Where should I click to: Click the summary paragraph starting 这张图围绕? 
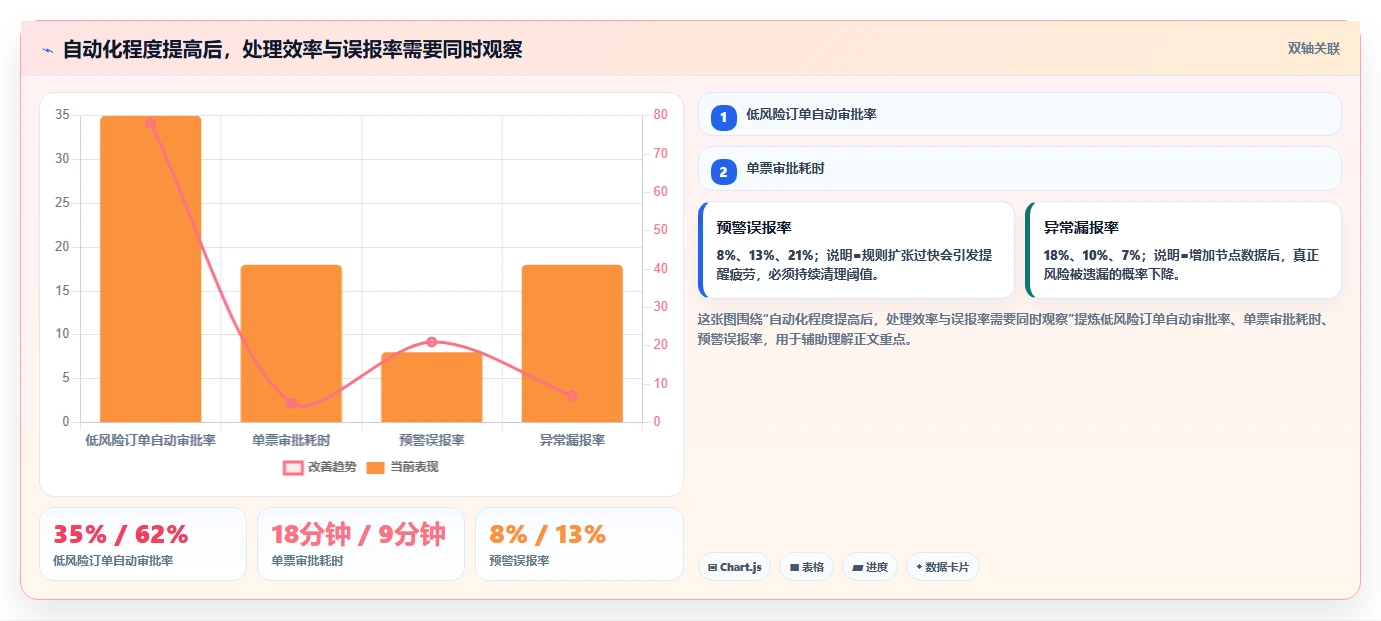pos(1012,329)
